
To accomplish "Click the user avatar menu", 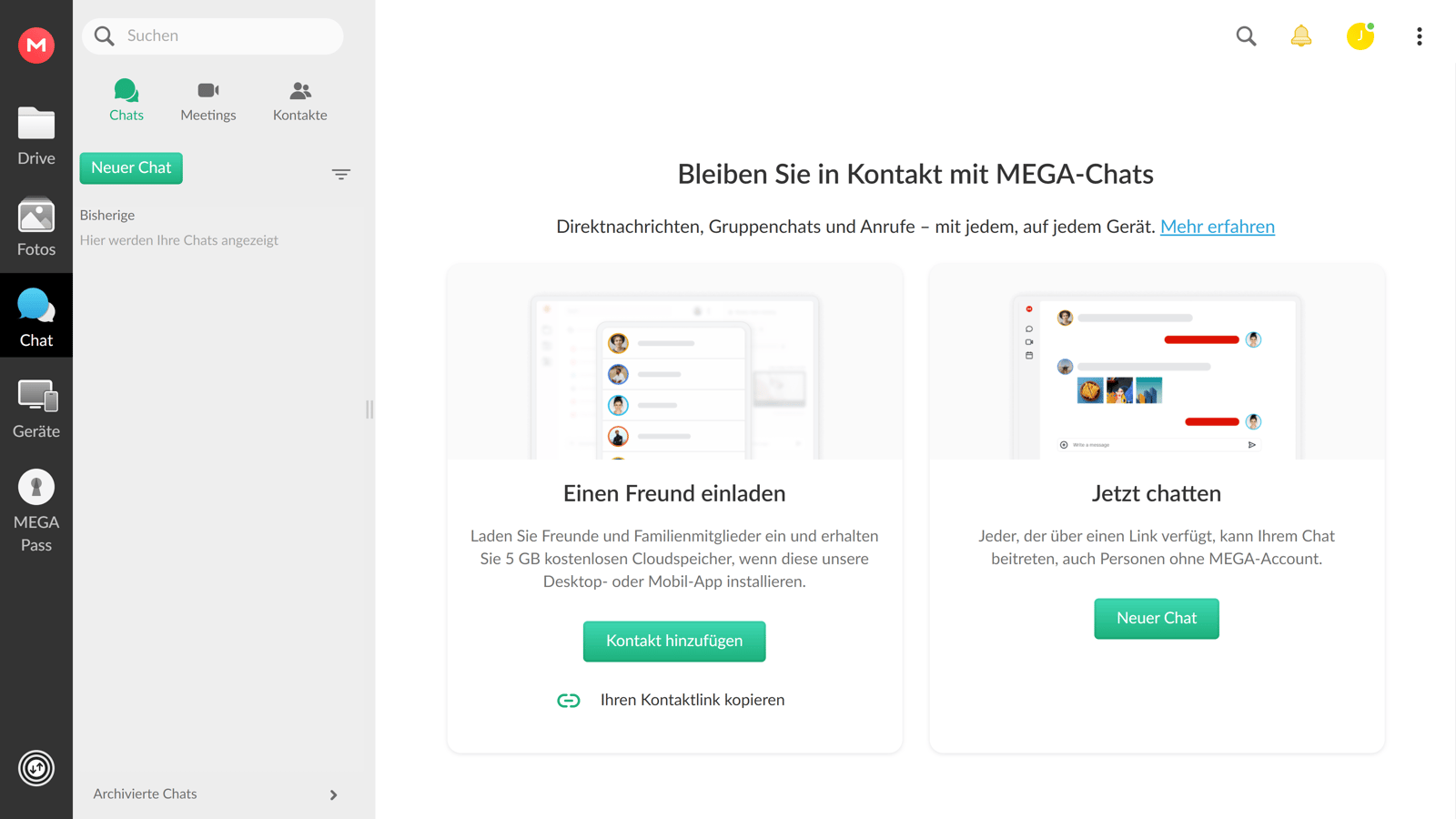I will click(x=1360, y=36).
